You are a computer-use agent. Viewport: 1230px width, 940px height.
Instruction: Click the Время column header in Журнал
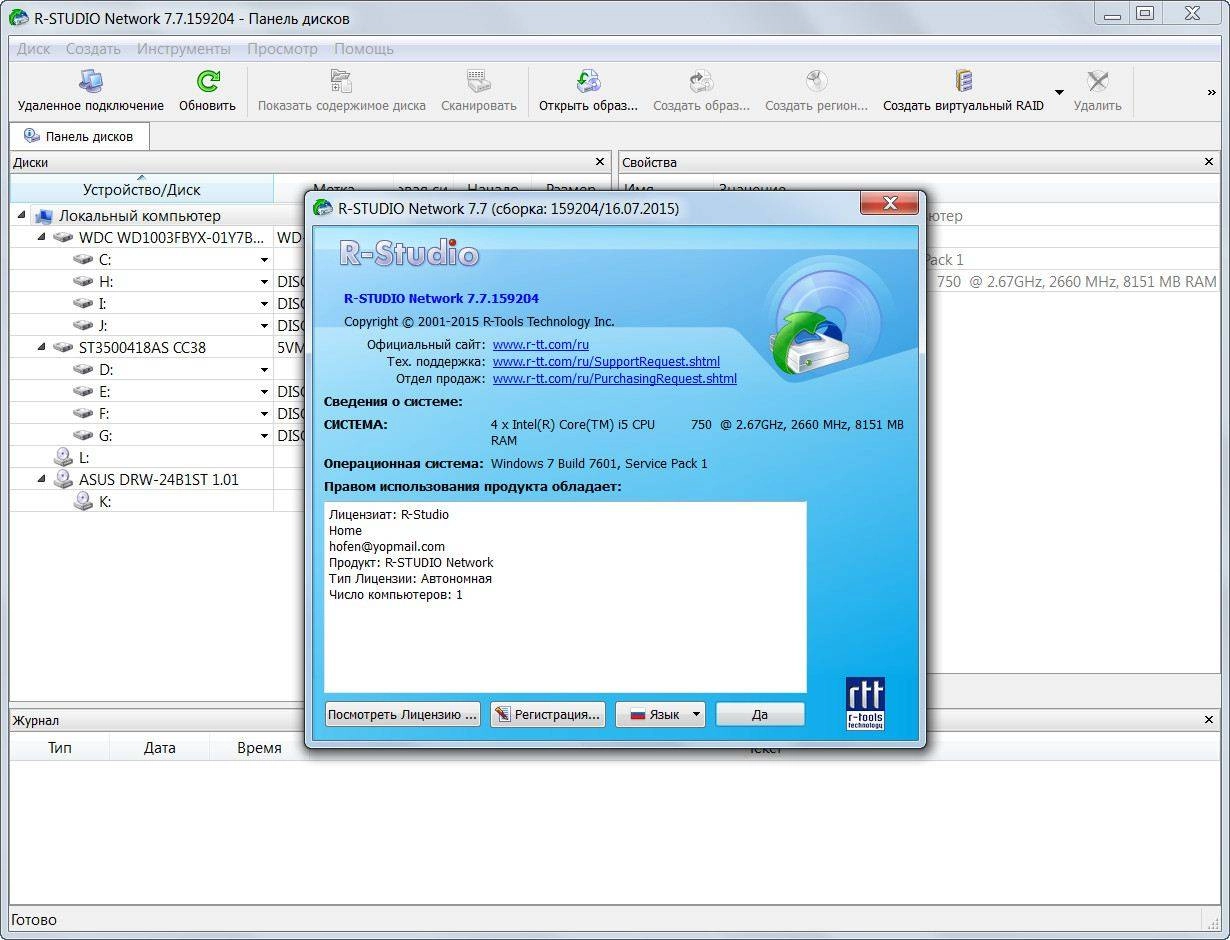(259, 747)
